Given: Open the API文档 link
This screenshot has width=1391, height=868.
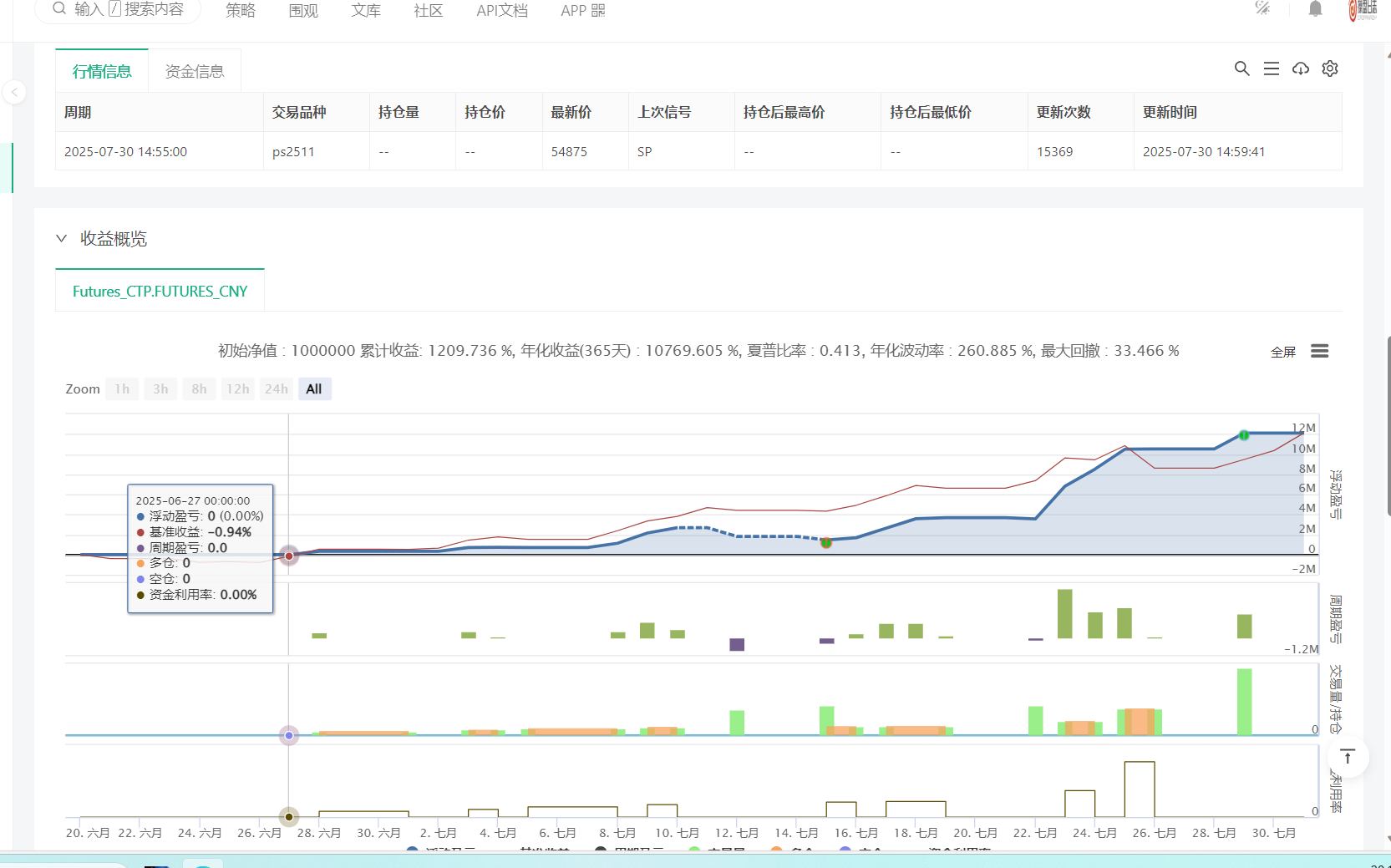Looking at the screenshot, I should [x=501, y=11].
